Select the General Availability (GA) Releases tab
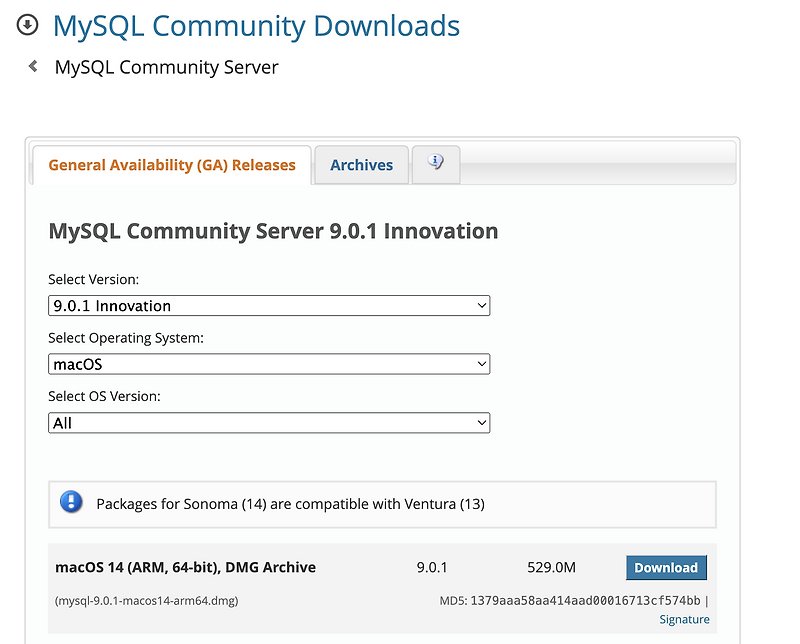Image resolution: width=800 pixels, height=644 pixels. point(171,164)
